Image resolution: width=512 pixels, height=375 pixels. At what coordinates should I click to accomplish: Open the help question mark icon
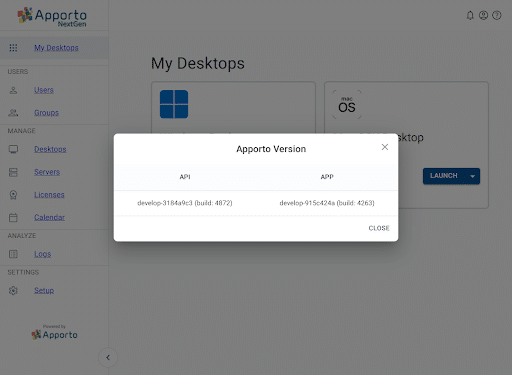[497, 15]
